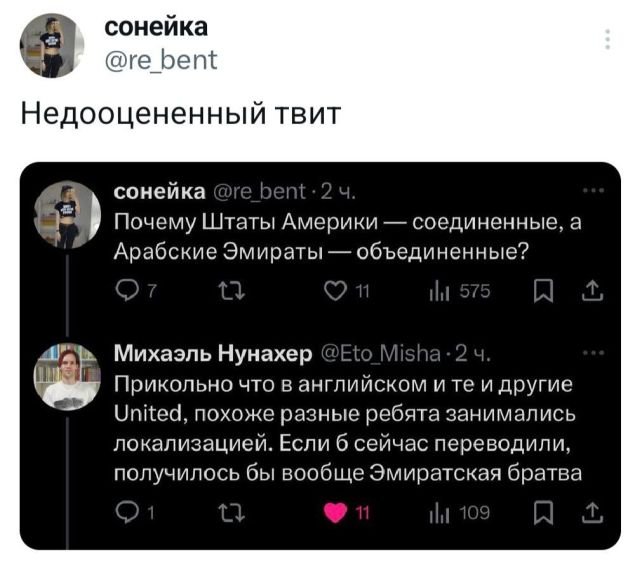The width and height of the screenshot is (640, 568).
Task: Open the three-dot menu of the main tweet
Action: tap(605, 40)
